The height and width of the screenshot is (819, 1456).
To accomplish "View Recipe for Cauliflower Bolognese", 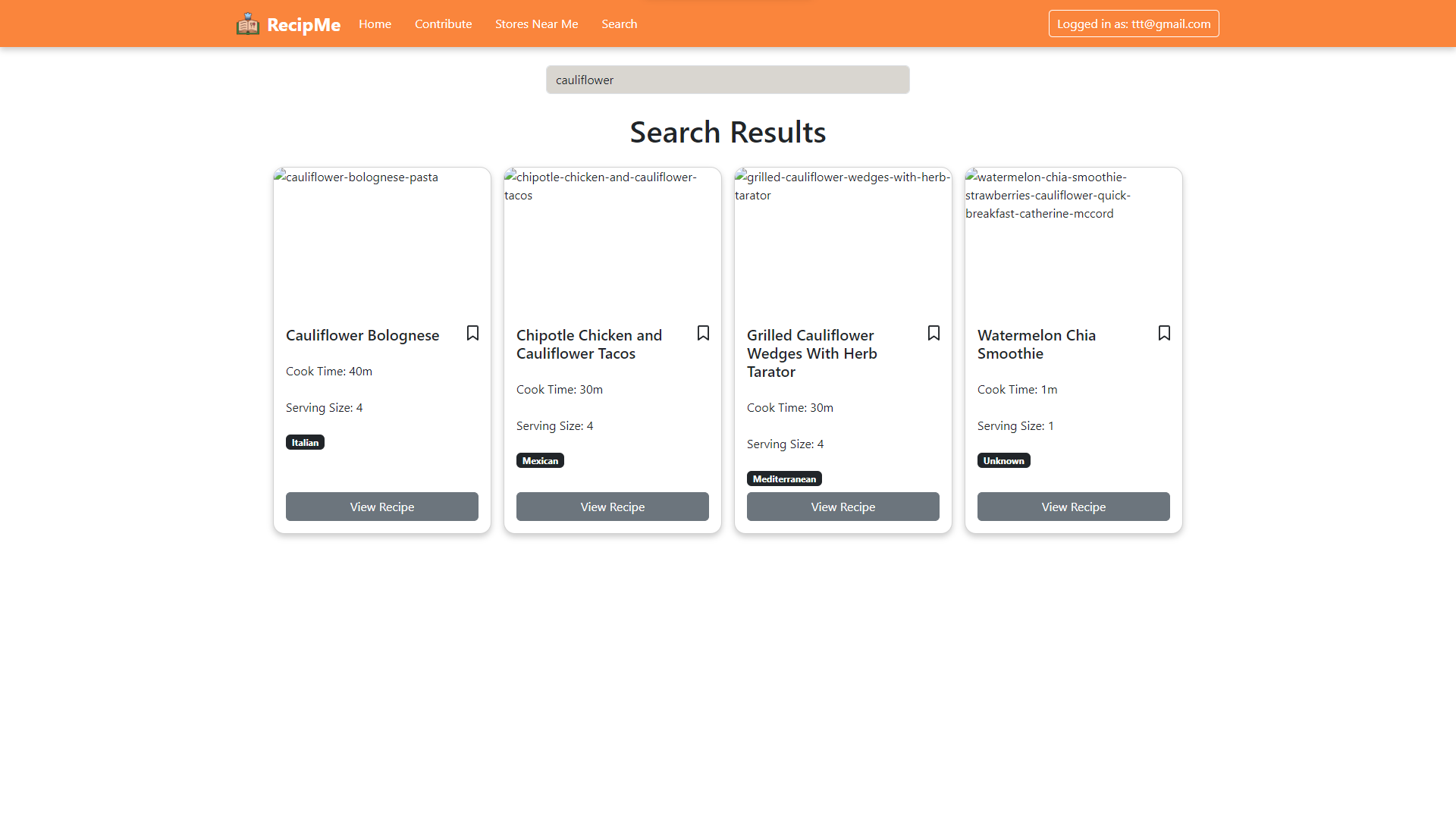I will coord(381,507).
